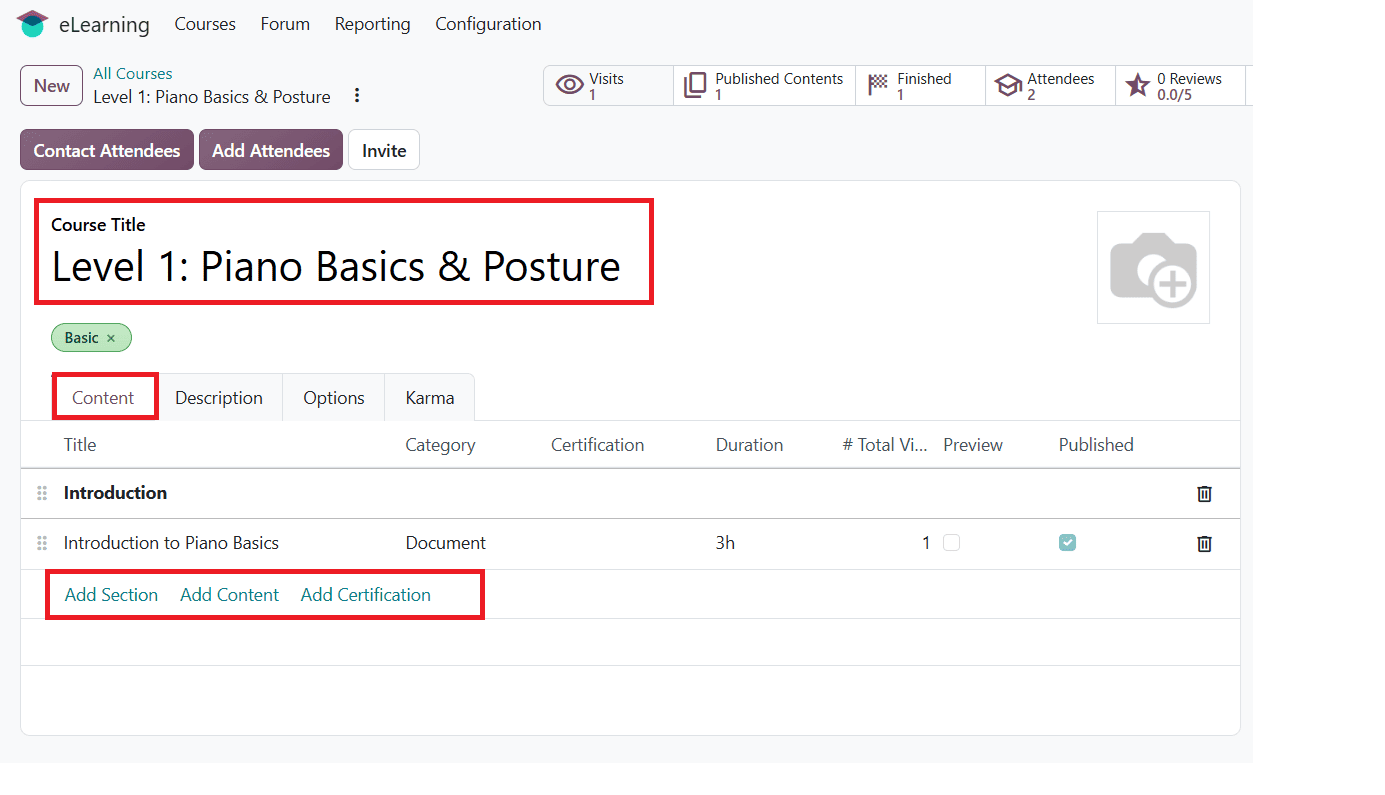Viewport: 1385px width, 795px height.
Task: Click the Attendees graduation cap icon
Action: 1008,86
